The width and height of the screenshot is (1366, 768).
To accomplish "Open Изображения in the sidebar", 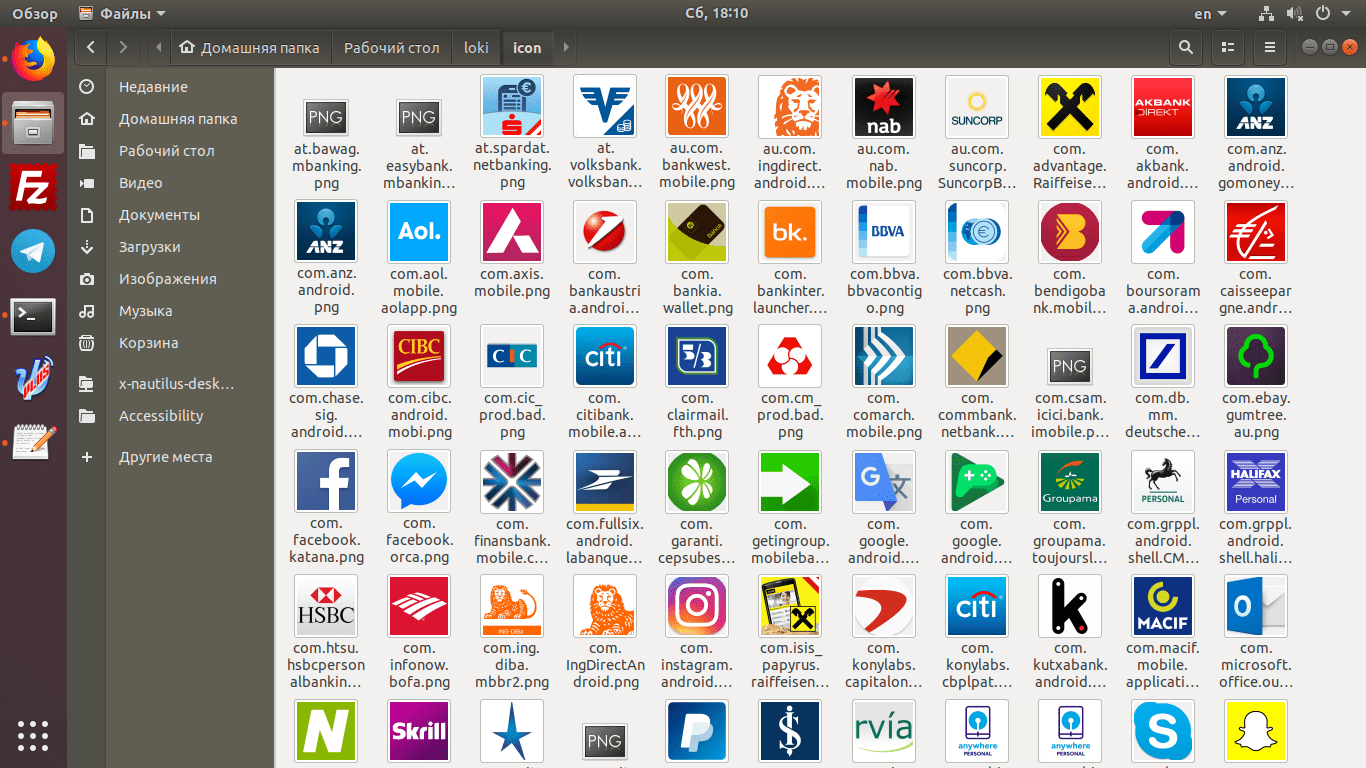I will click(x=170, y=279).
